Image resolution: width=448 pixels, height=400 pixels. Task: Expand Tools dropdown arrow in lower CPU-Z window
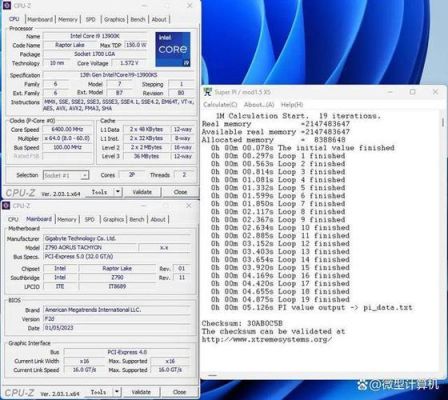(117, 392)
